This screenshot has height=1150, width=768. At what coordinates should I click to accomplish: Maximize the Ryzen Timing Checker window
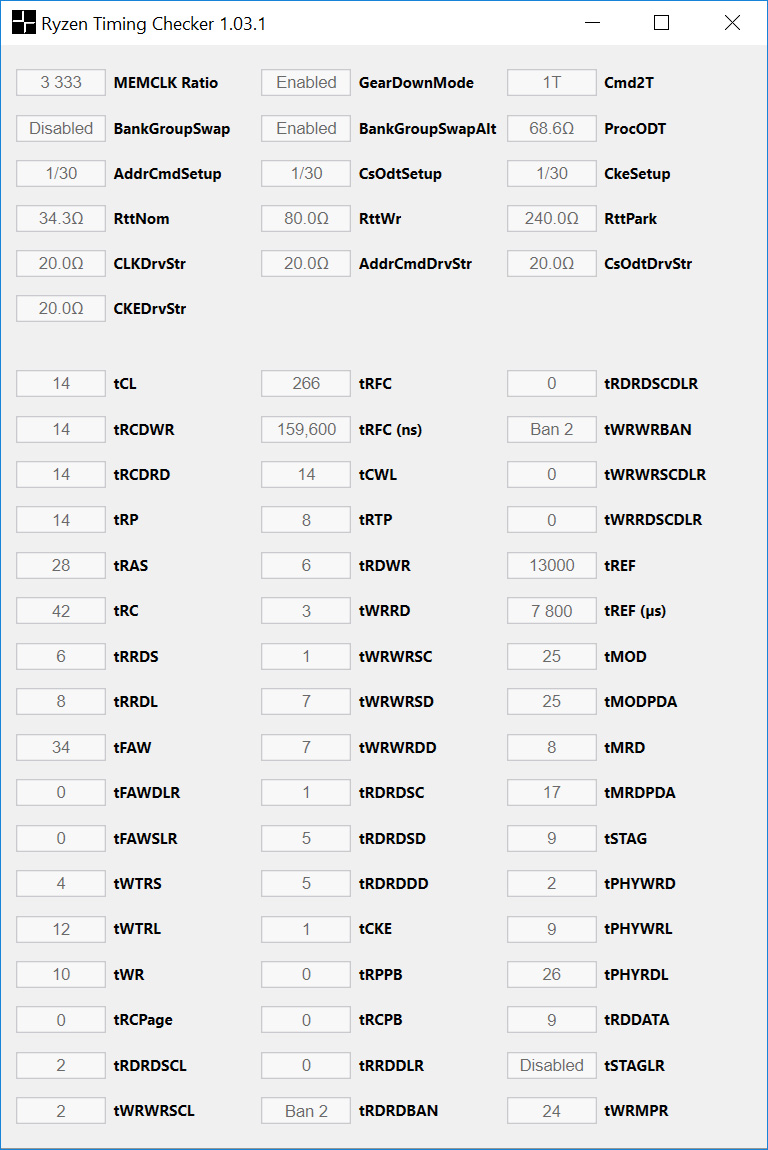click(x=661, y=23)
